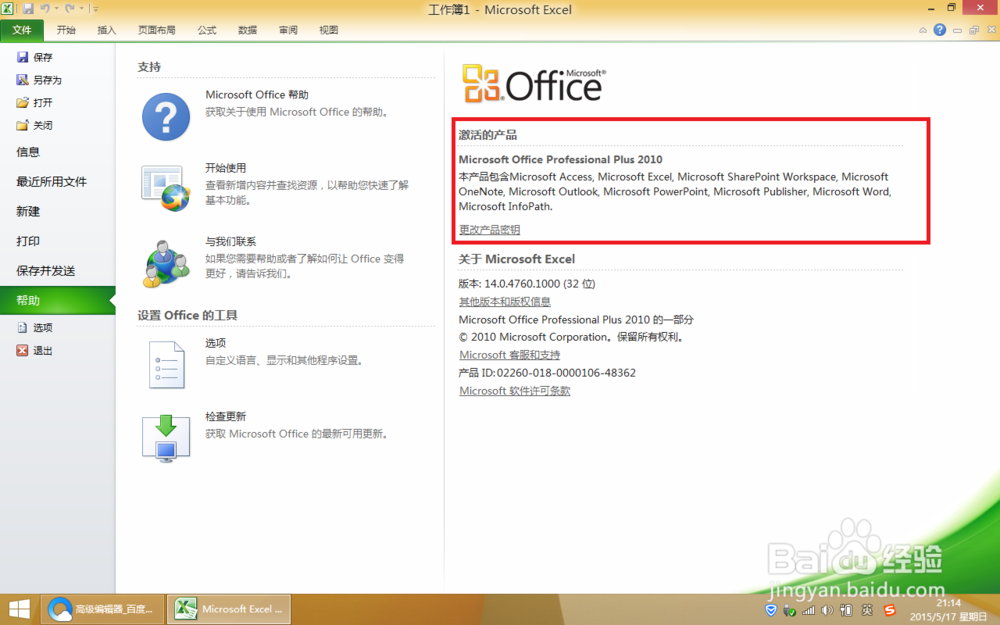Click the Undo arrow in title bar
1000x625 pixels.
click(x=45, y=9)
